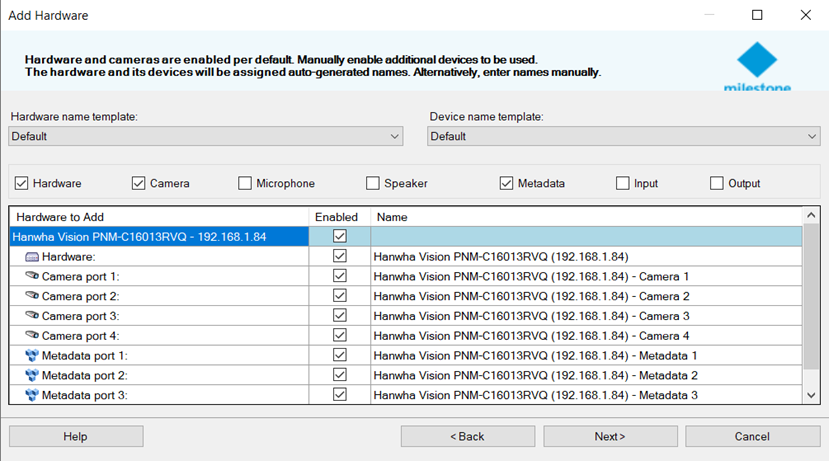
Task: Click the Milestone logo icon
Action: tap(757, 60)
